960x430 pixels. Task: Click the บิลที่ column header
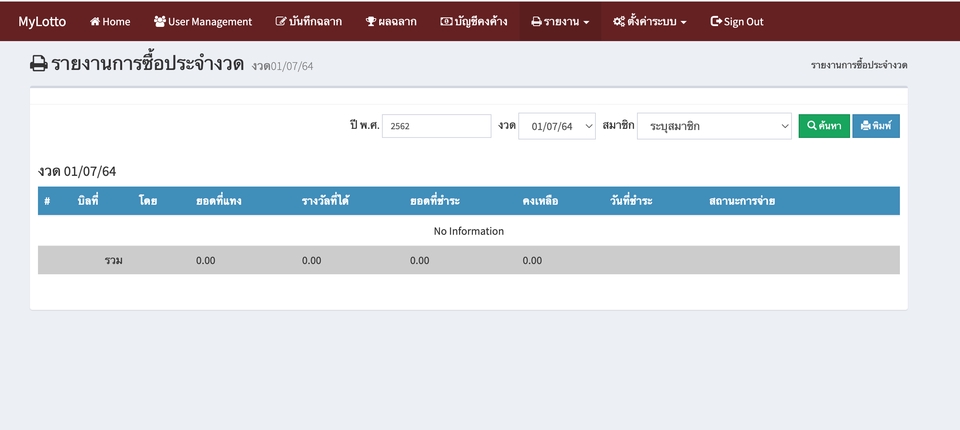click(88, 201)
